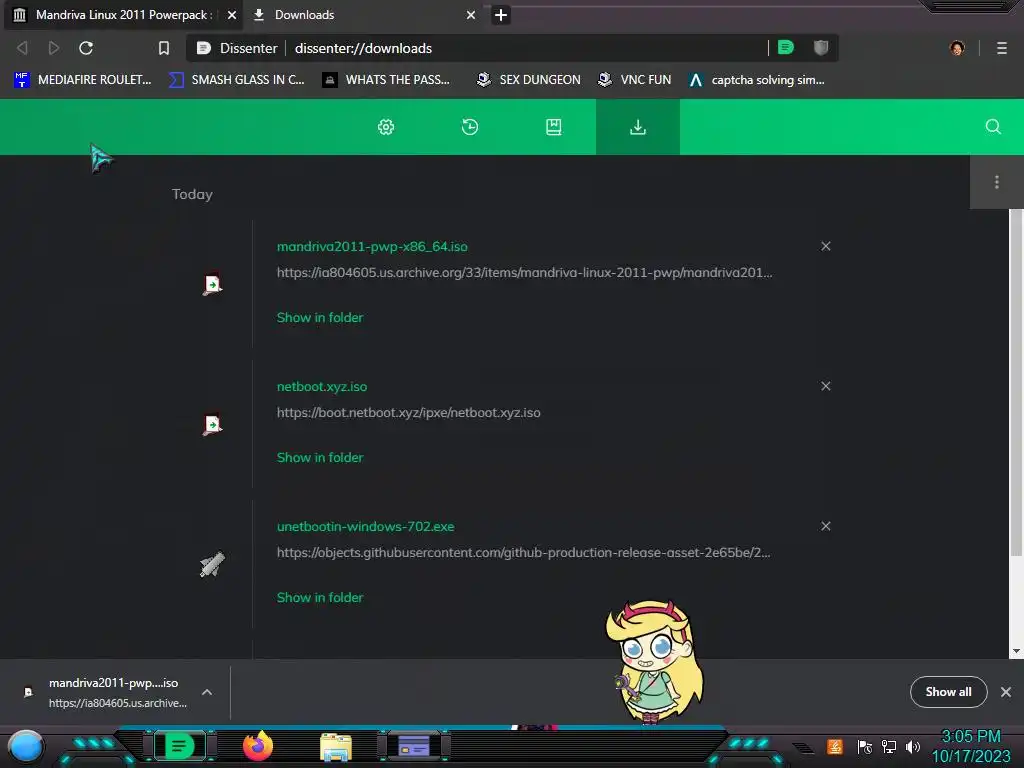The width and height of the screenshot is (1024, 768).
Task: Open the History clock icon
Action: [x=470, y=127]
